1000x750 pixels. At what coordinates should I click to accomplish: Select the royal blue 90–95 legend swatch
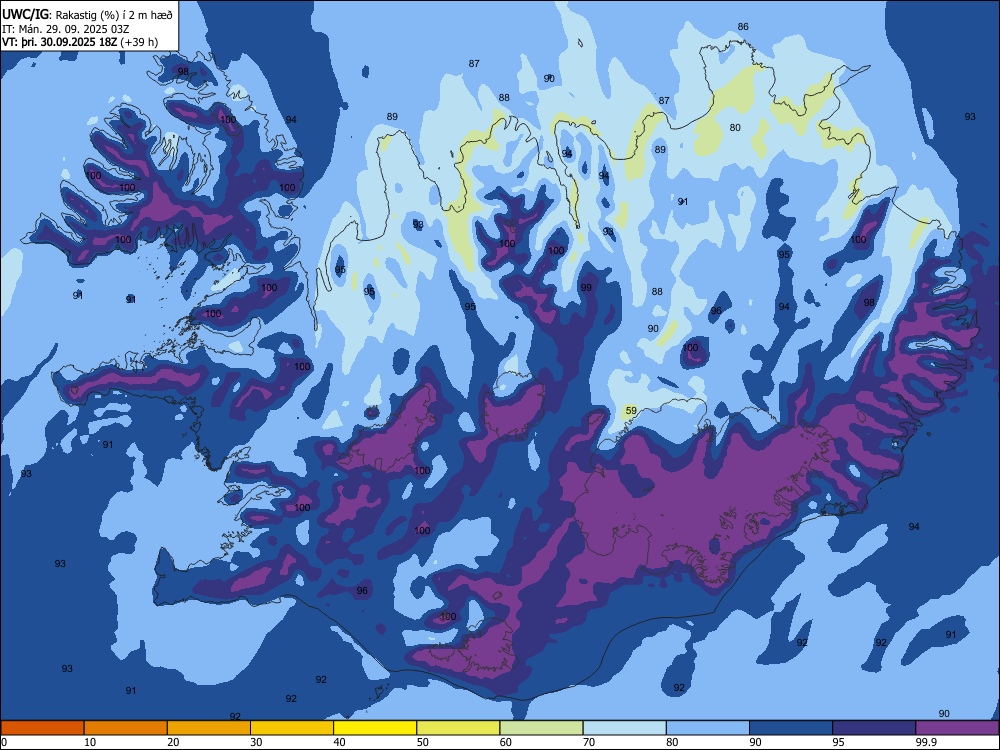[x=791, y=728]
